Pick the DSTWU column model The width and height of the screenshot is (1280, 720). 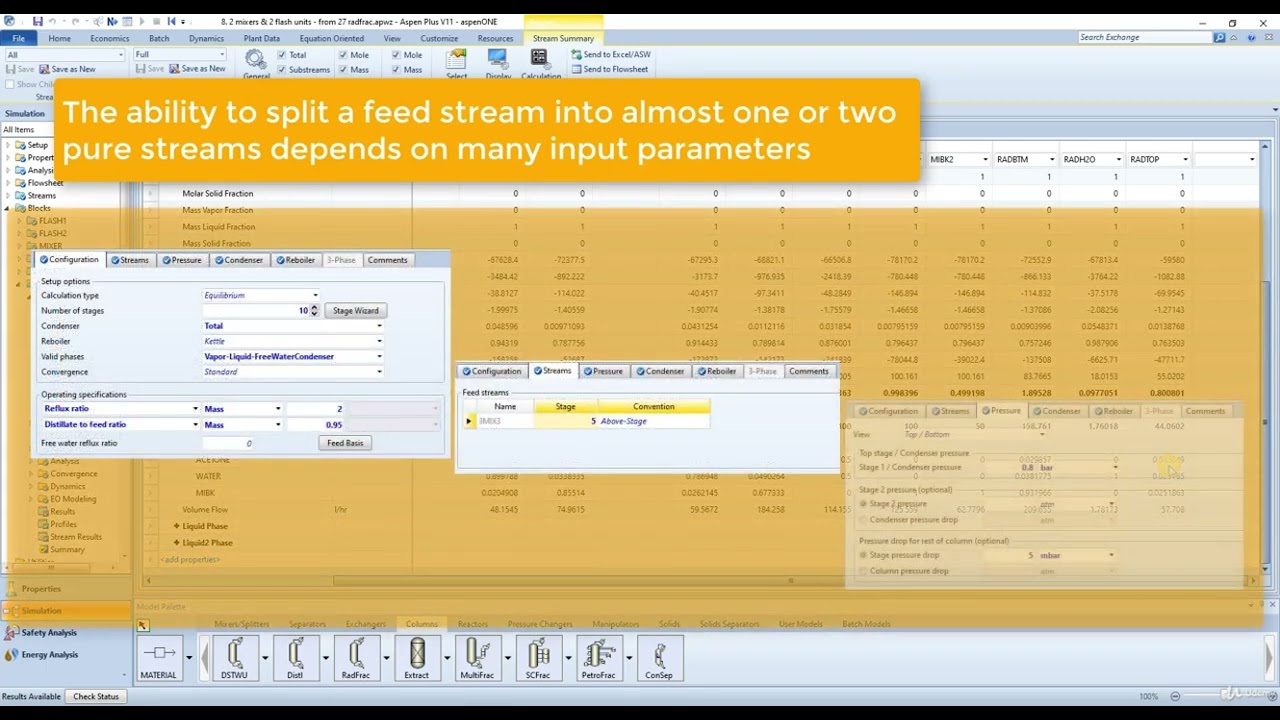click(x=234, y=659)
